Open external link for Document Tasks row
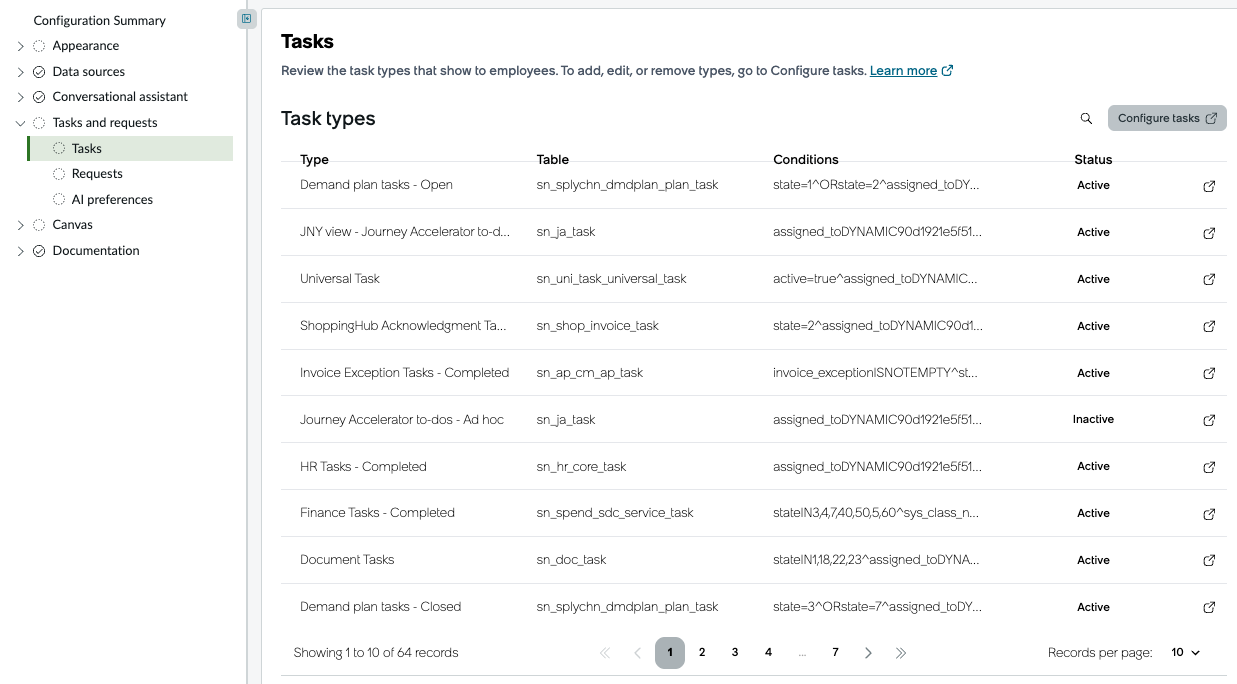The image size is (1237, 684). (x=1209, y=560)
